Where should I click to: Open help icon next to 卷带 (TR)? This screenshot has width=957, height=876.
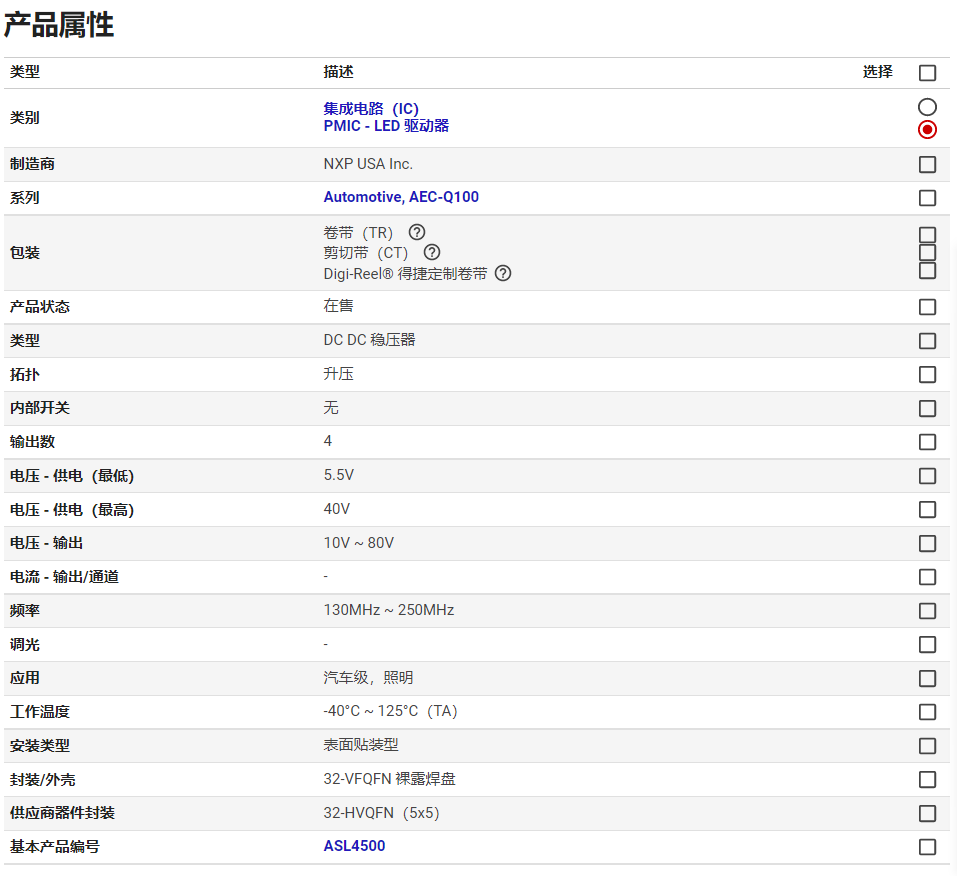417,232
